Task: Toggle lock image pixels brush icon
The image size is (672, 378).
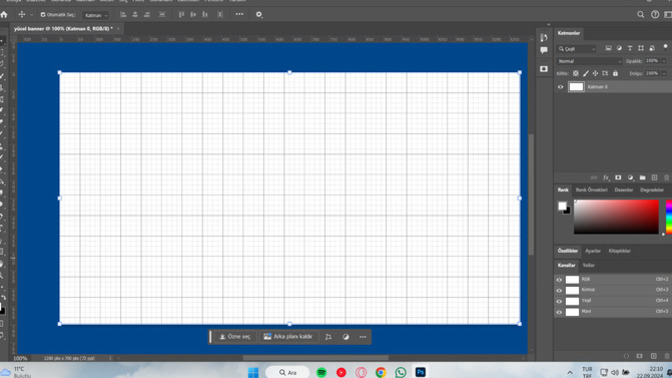Action: tap(585, 74)
